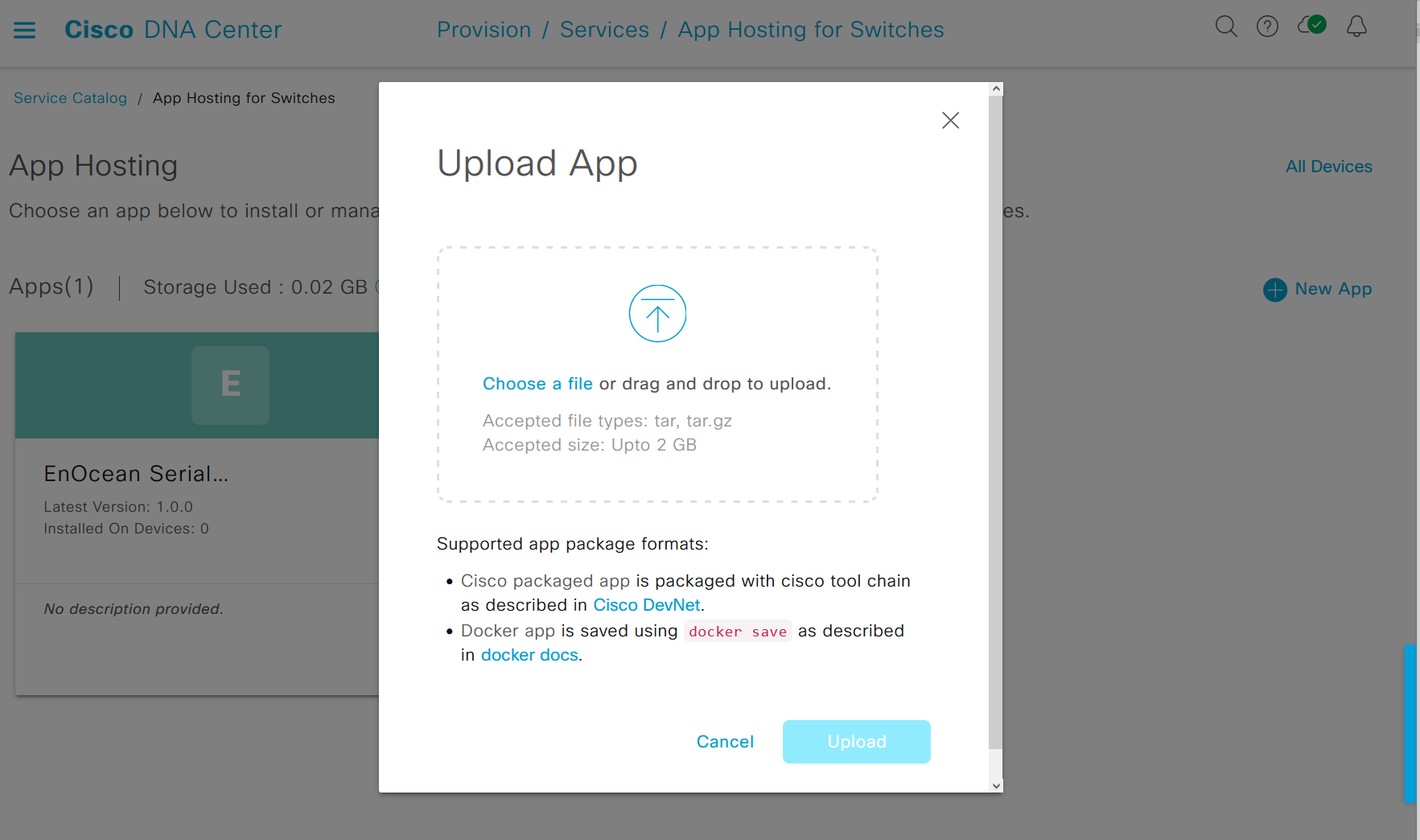Viewport: 1420px width, 840px height.
Task: Click the cloud status icon
Action: pos(1311,26)
